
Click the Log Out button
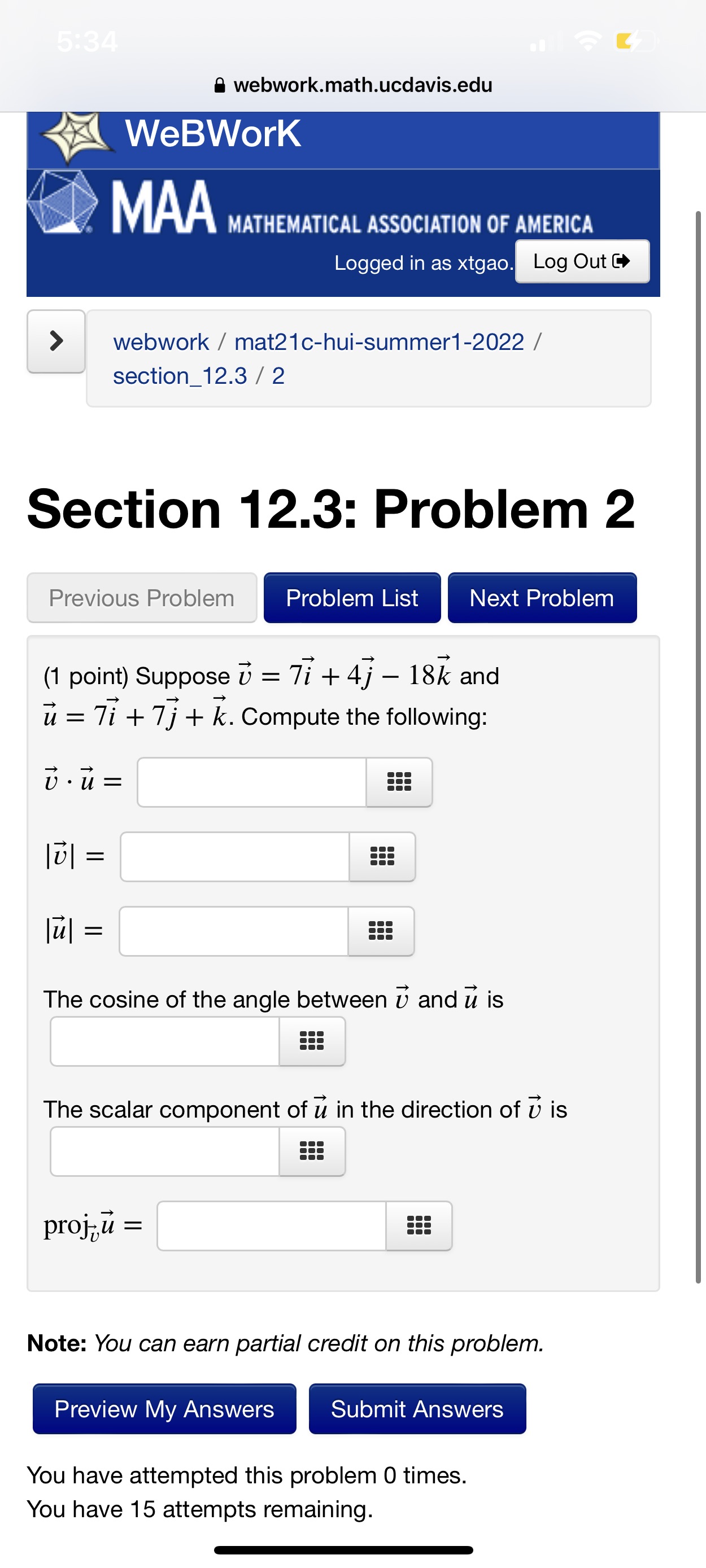[581, 261]
